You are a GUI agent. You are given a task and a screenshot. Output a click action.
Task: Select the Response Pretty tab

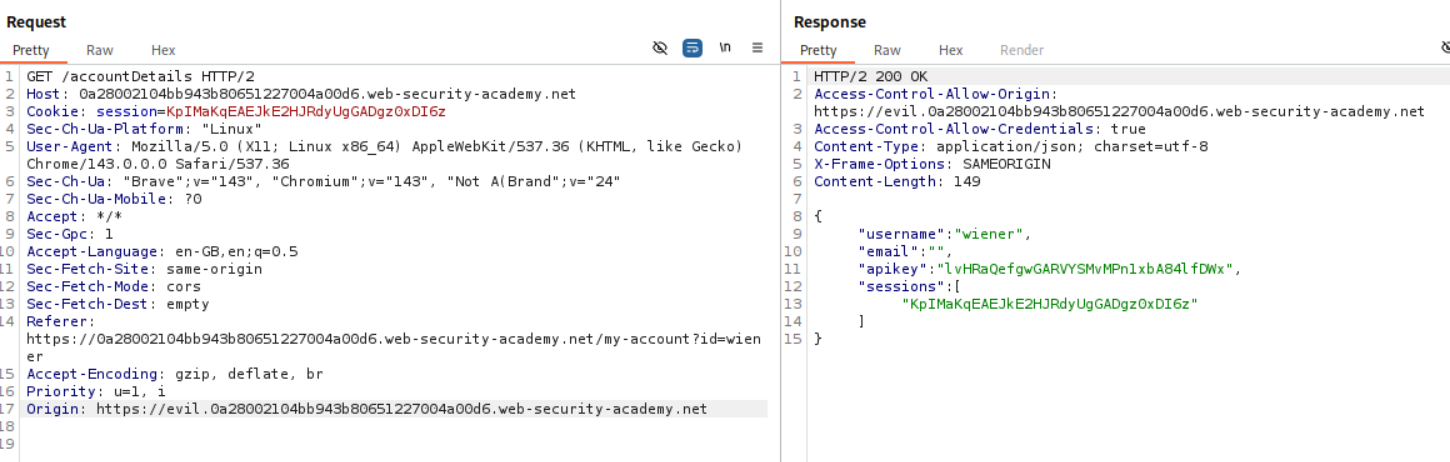(x=818, y=50)
